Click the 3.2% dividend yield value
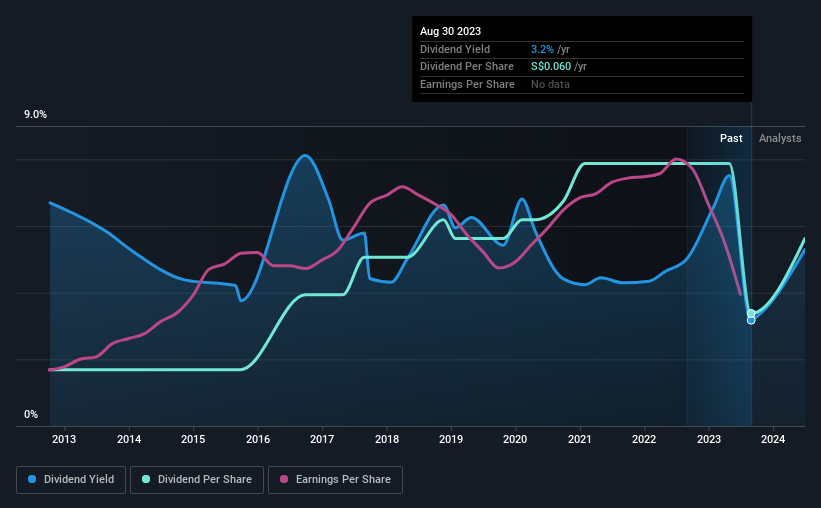 (x=542, y=49)
